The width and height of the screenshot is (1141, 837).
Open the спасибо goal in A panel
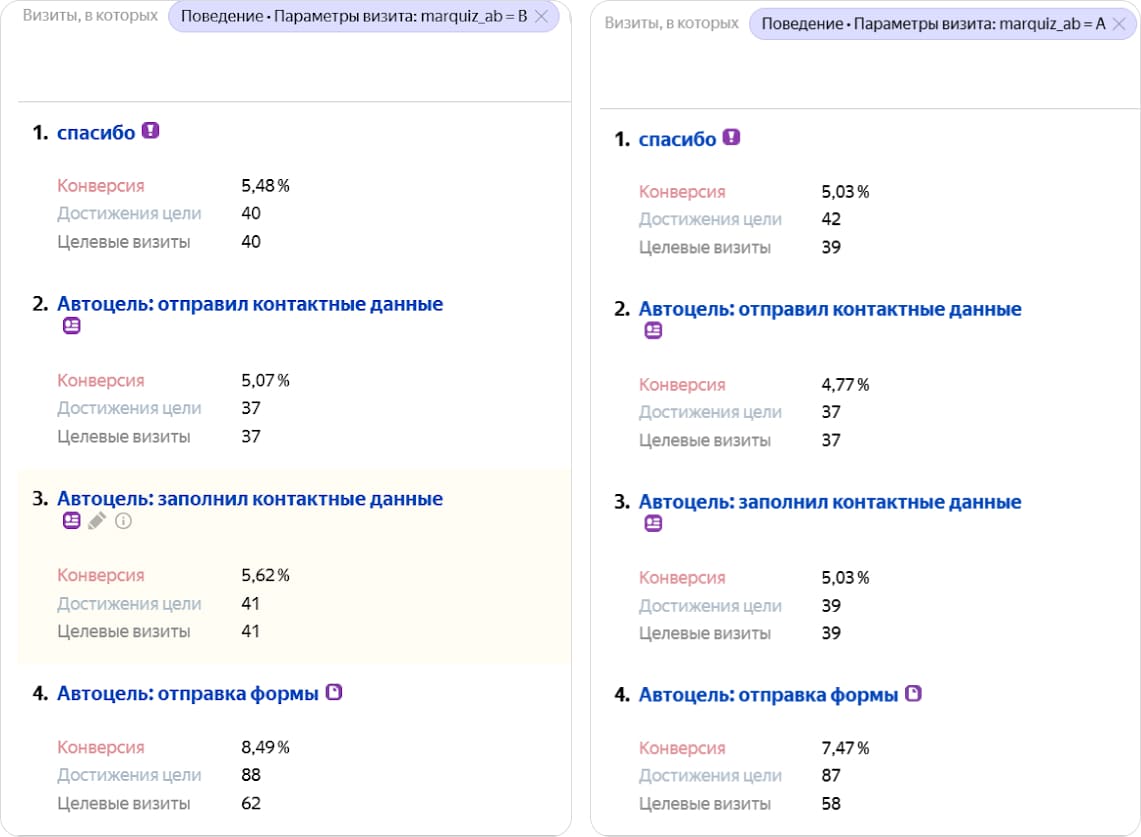click(677, 138)
